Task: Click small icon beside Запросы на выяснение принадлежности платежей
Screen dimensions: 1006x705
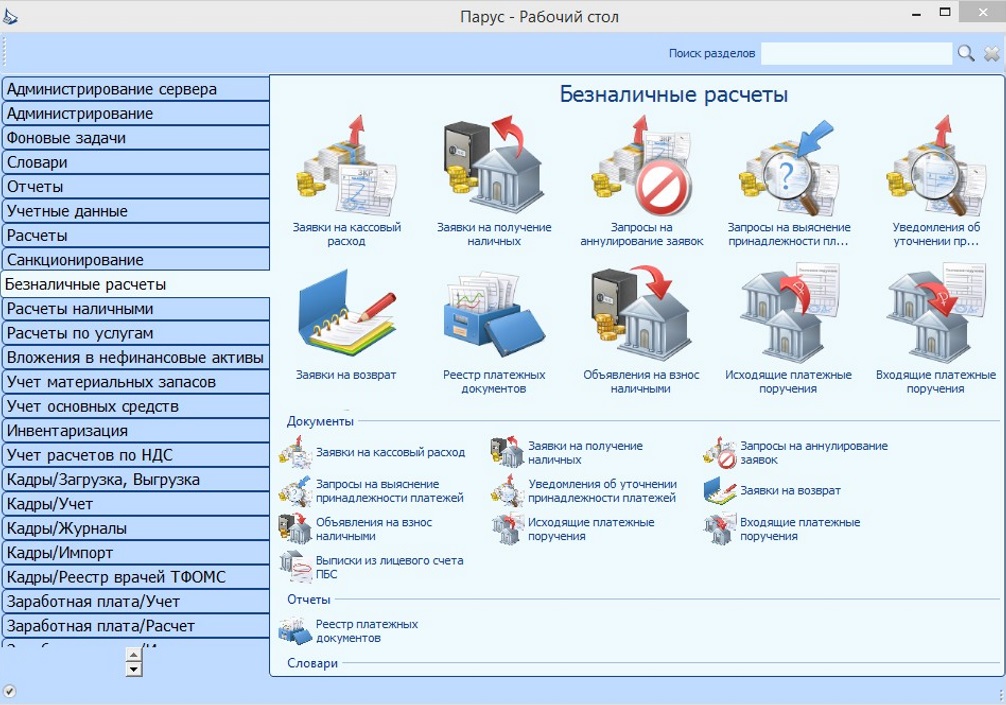Action: pyautogui.click(x=295, y=491)
